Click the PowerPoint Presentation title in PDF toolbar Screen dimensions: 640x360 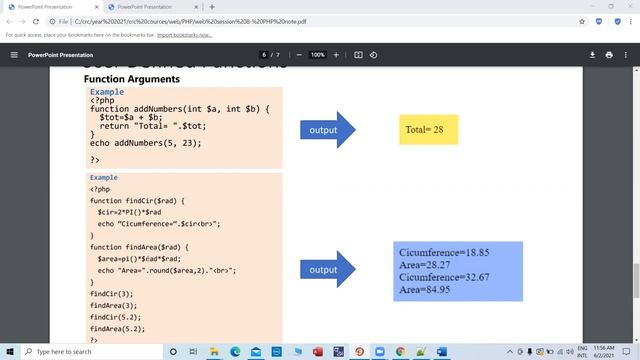pyautogui.click(x=60, y=55)
